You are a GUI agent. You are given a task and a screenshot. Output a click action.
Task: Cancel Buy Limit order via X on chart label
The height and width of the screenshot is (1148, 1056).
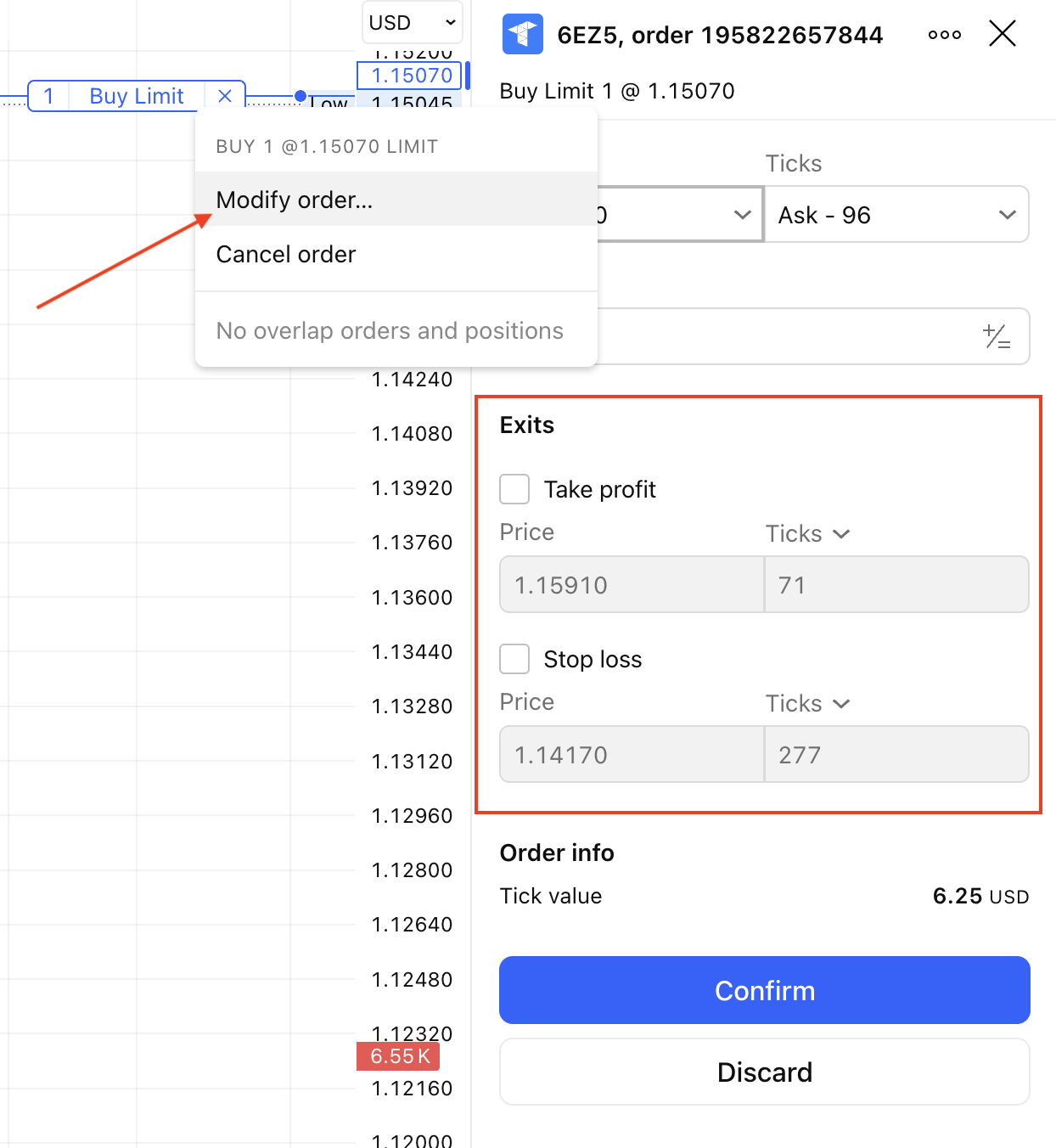tap(225, 96)
